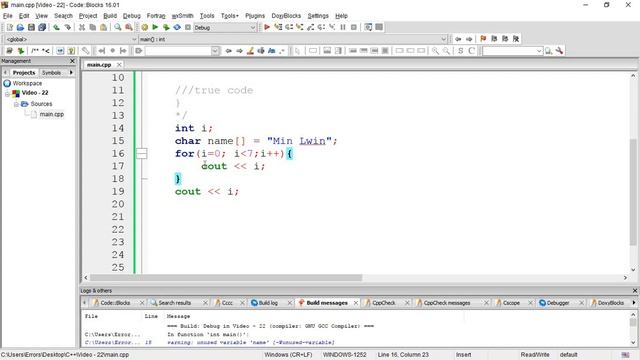Image resolution: width=640 pixels, height=360 pixels.
Task: Open the main() : int function dropdown
Action: tap(444, 39)
